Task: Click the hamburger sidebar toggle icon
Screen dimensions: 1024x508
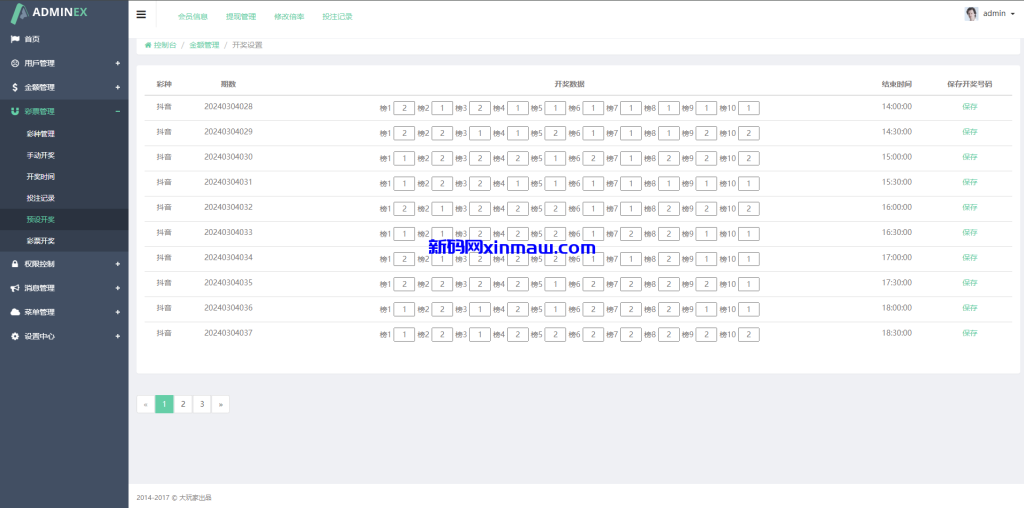Action: 141,15
